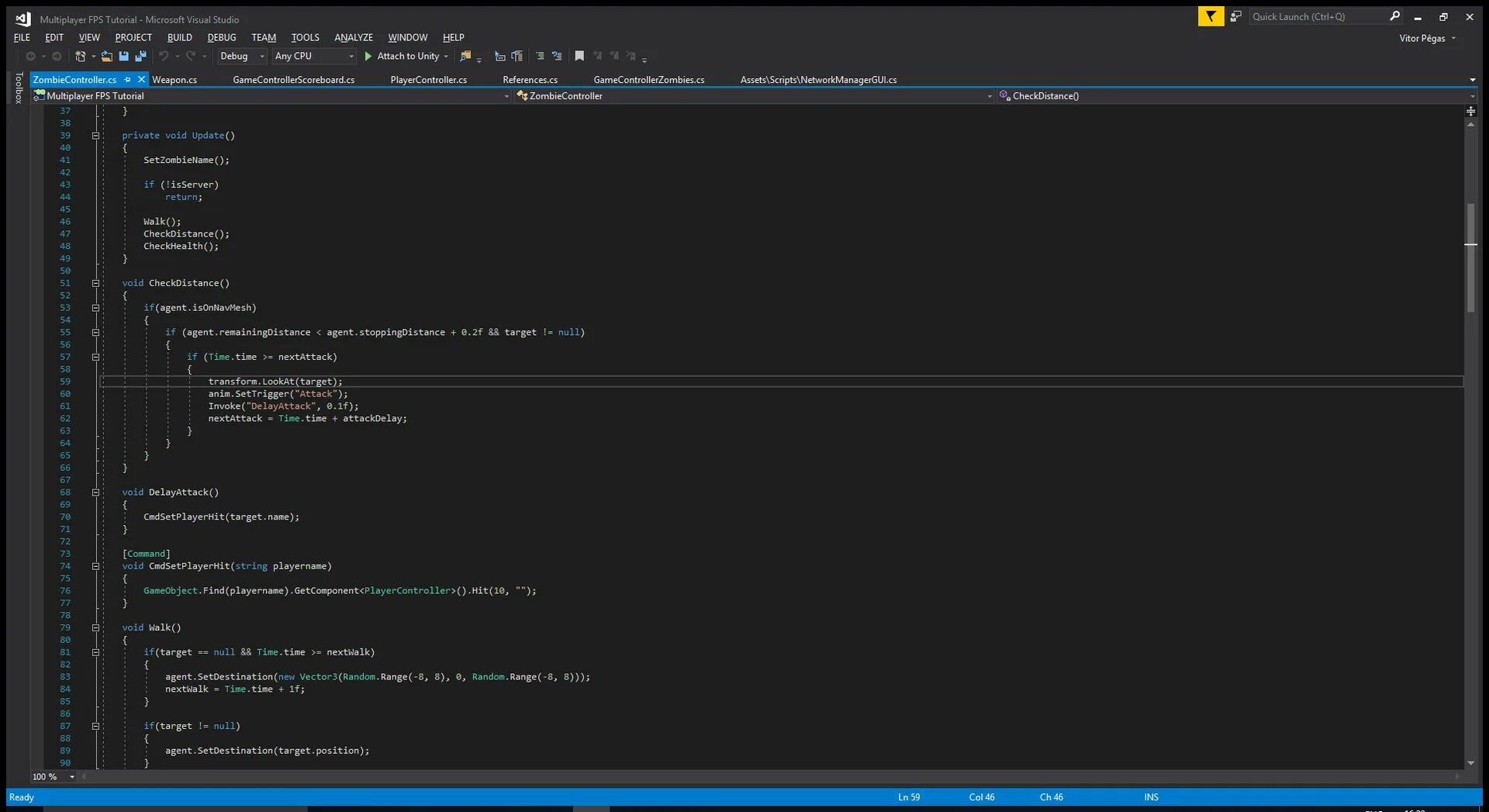Click the vertical scrollbar thumb
1489x812 pixels.
click(x=1470, y=258)
